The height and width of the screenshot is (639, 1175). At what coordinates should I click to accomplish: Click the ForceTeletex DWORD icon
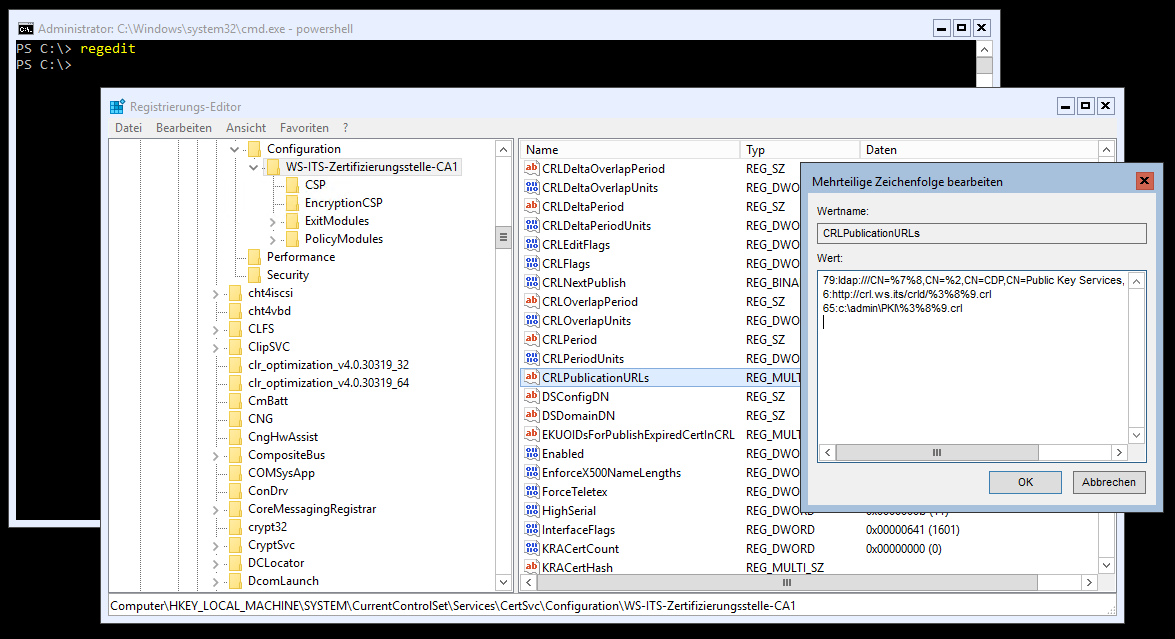point(532,491)
